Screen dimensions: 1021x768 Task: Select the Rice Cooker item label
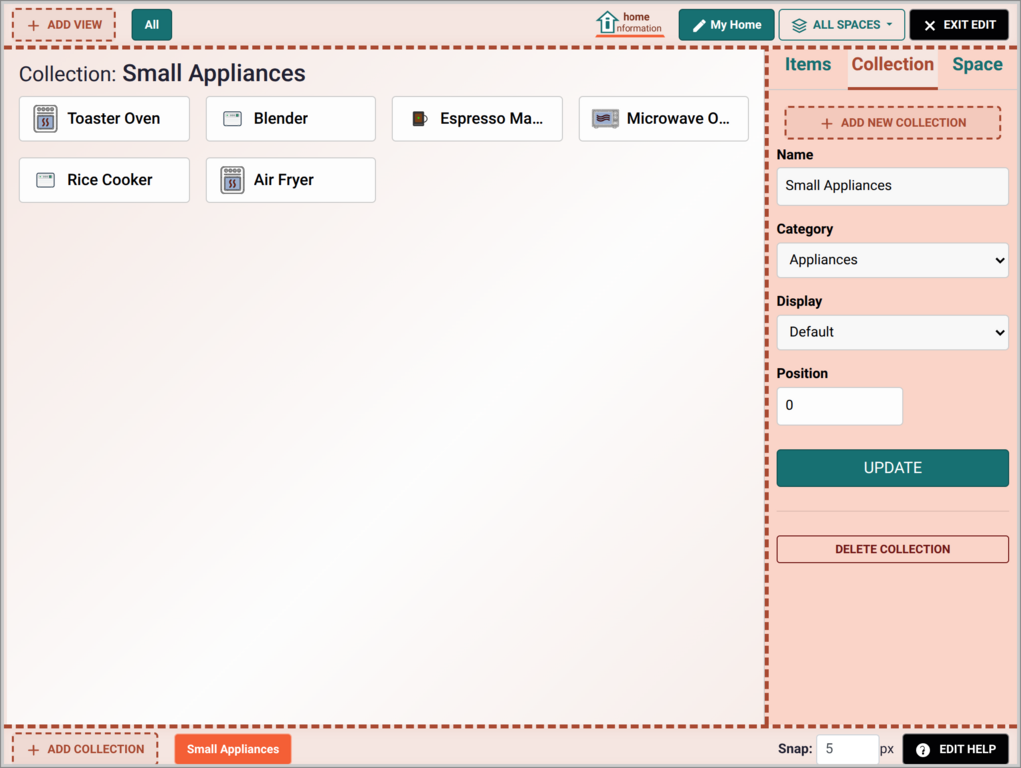click(x=109, y=180)
